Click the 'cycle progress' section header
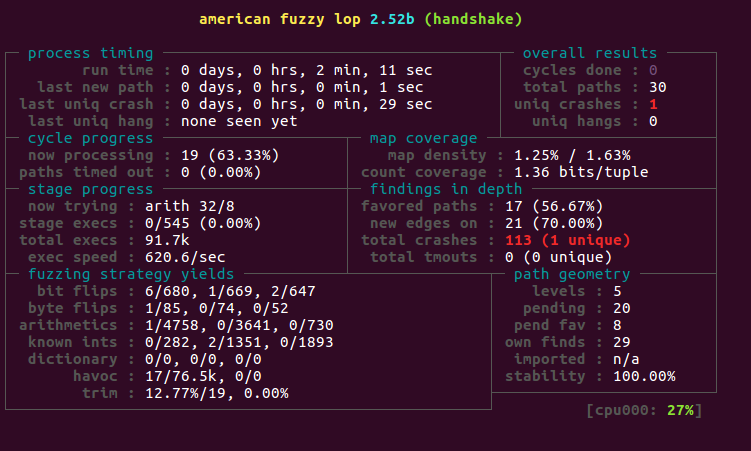 coord(91,138)
